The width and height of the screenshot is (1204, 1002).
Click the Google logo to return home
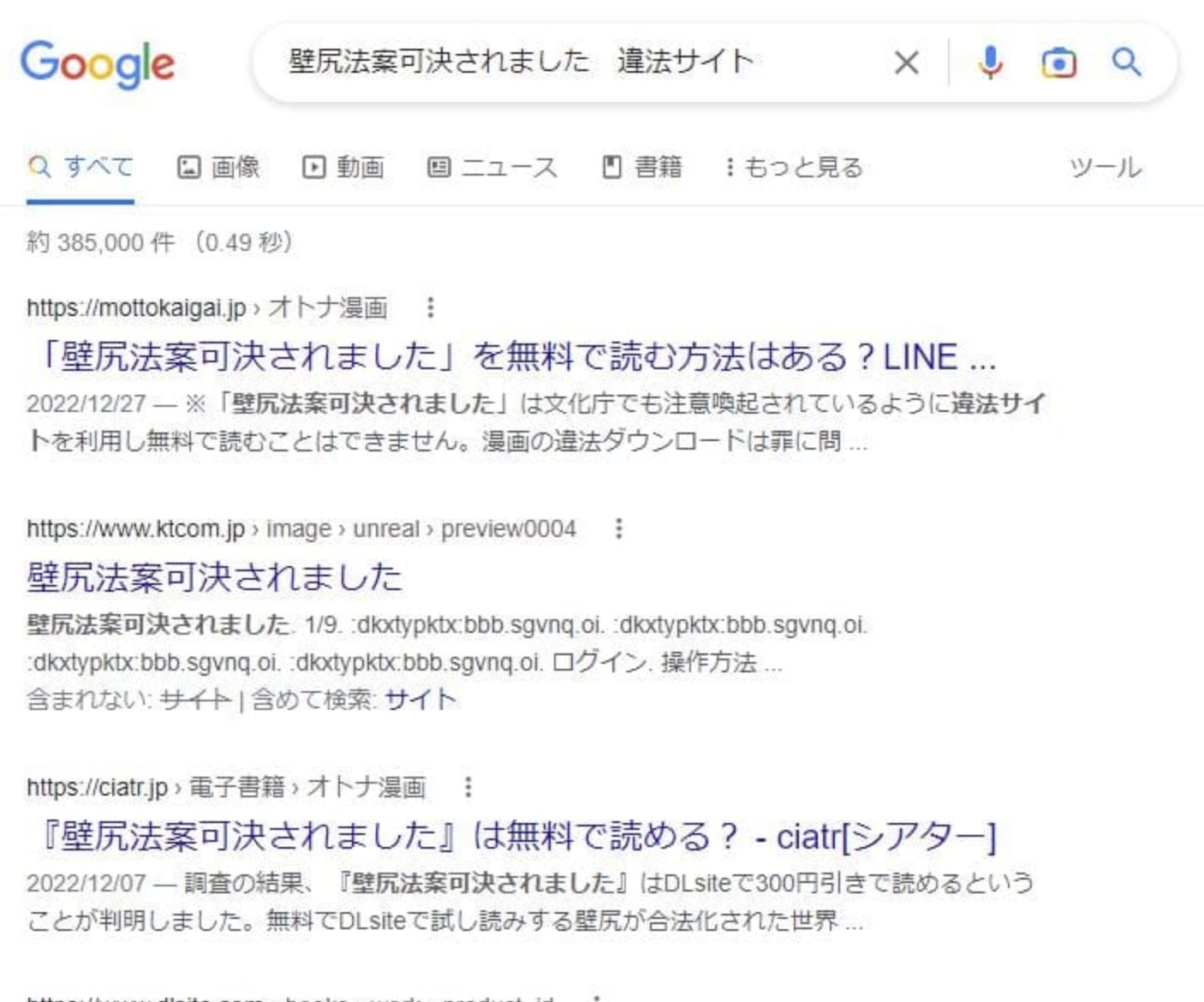point(98,61)
